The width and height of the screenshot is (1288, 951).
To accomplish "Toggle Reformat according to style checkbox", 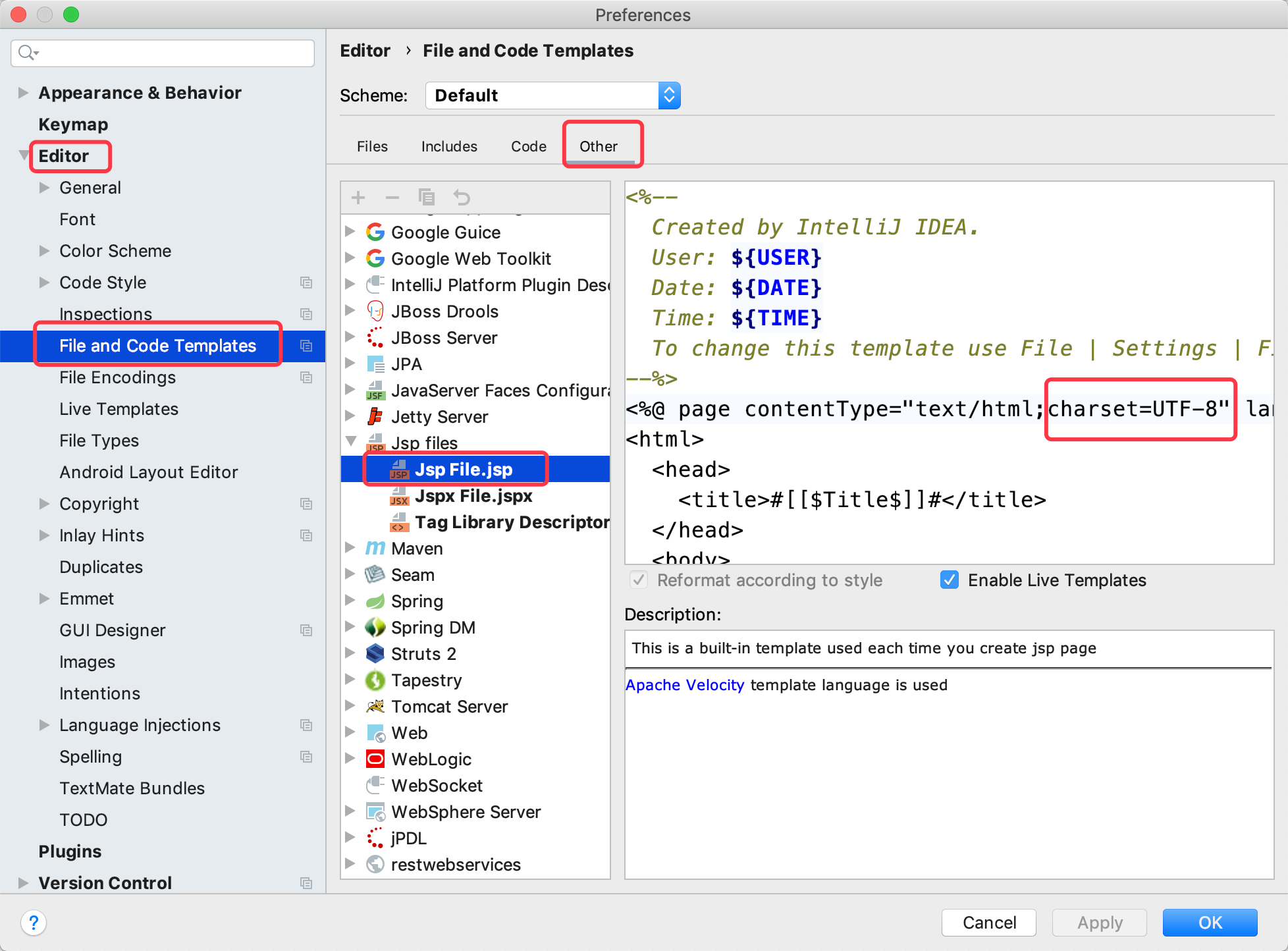I will click(x=639, y=580).
